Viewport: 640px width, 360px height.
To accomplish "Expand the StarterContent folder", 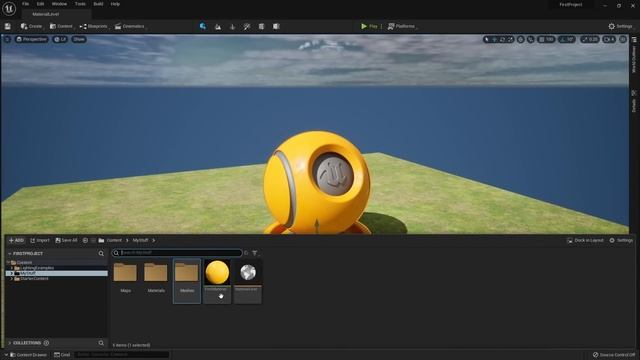I will point(12,279).
